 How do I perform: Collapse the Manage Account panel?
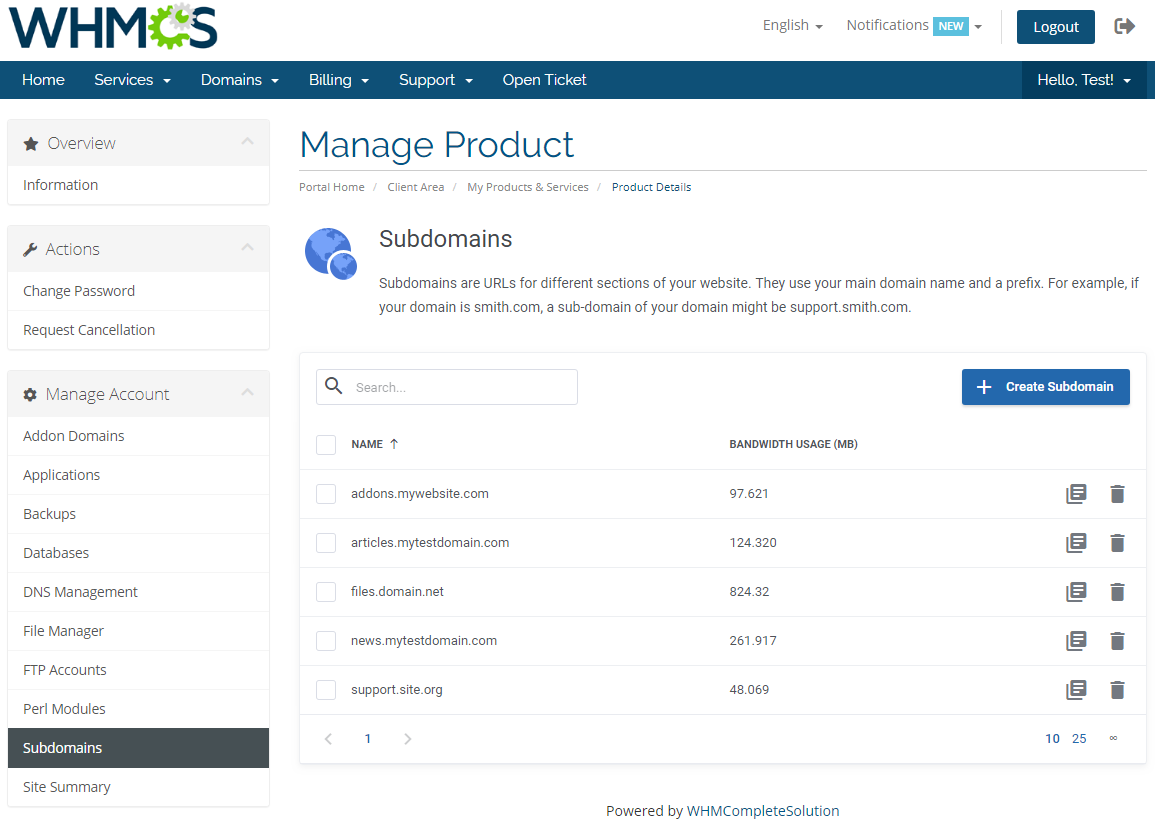(x=248, y=393)
